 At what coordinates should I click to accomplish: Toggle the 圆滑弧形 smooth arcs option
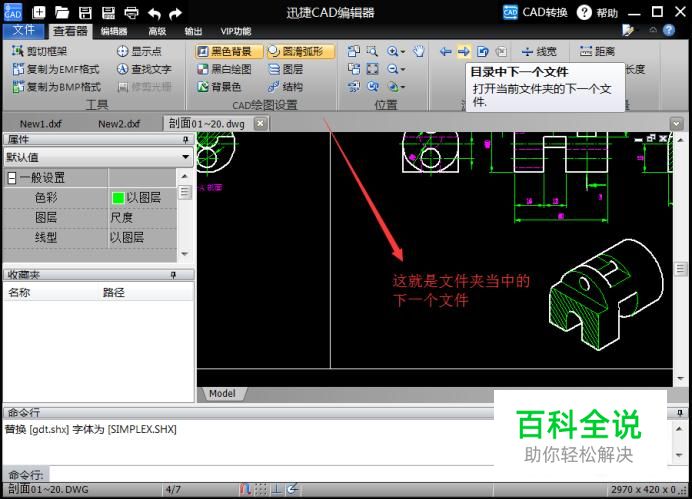pos(301,51)
